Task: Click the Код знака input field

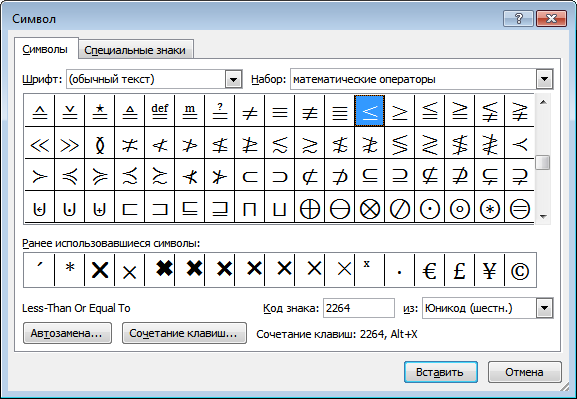Action: [358, 308]
